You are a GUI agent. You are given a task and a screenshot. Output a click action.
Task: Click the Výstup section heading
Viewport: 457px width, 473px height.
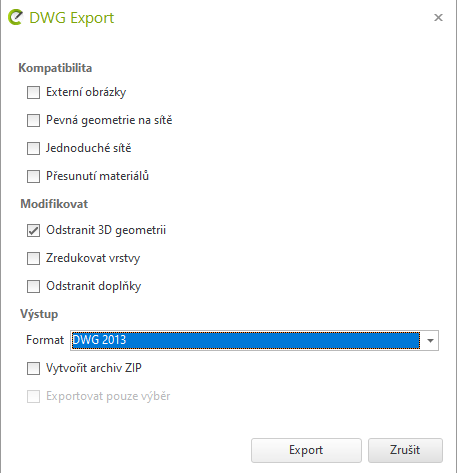39,314
